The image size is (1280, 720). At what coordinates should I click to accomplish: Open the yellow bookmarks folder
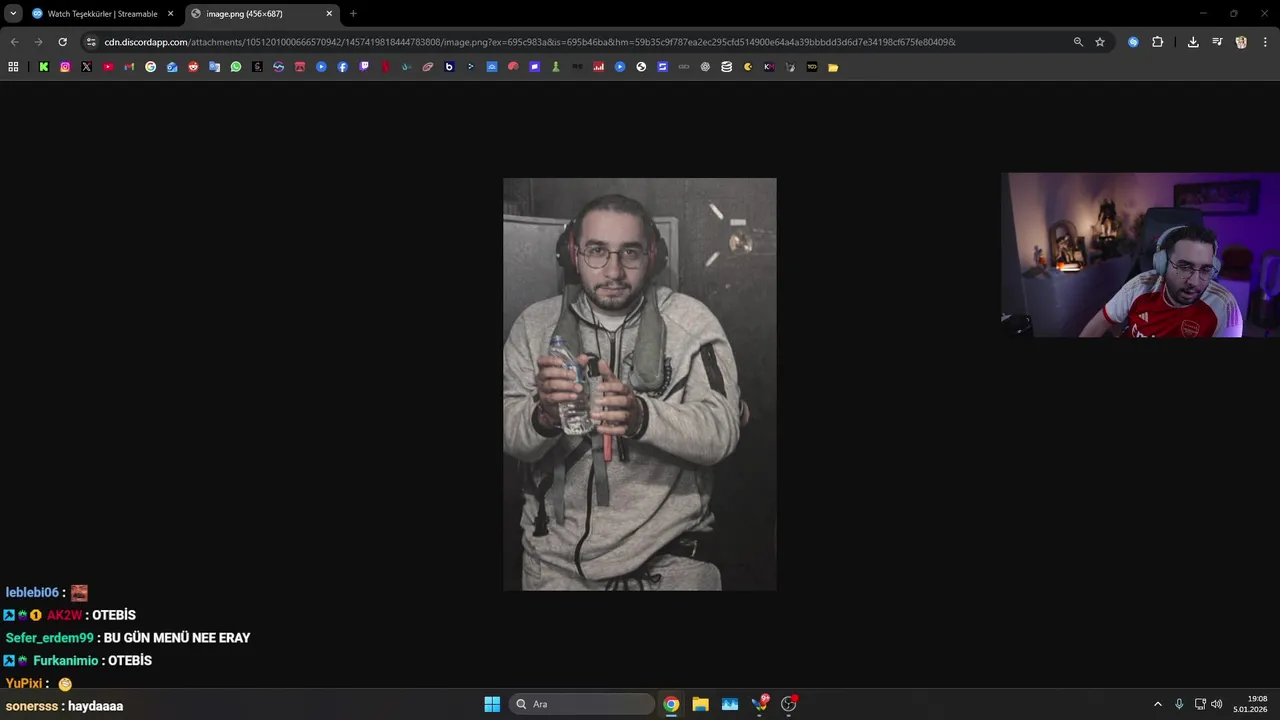833,67
